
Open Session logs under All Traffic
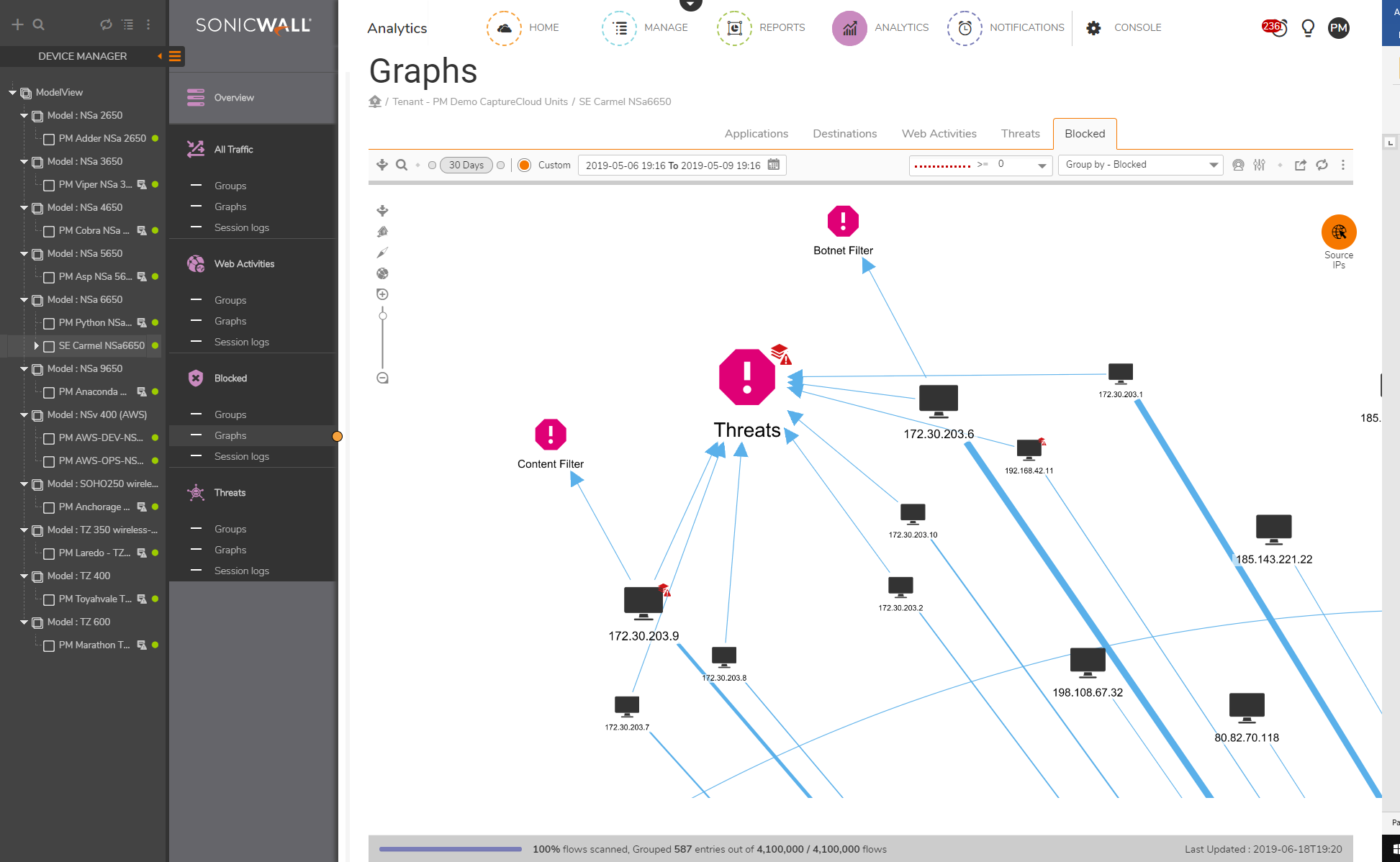241,227
